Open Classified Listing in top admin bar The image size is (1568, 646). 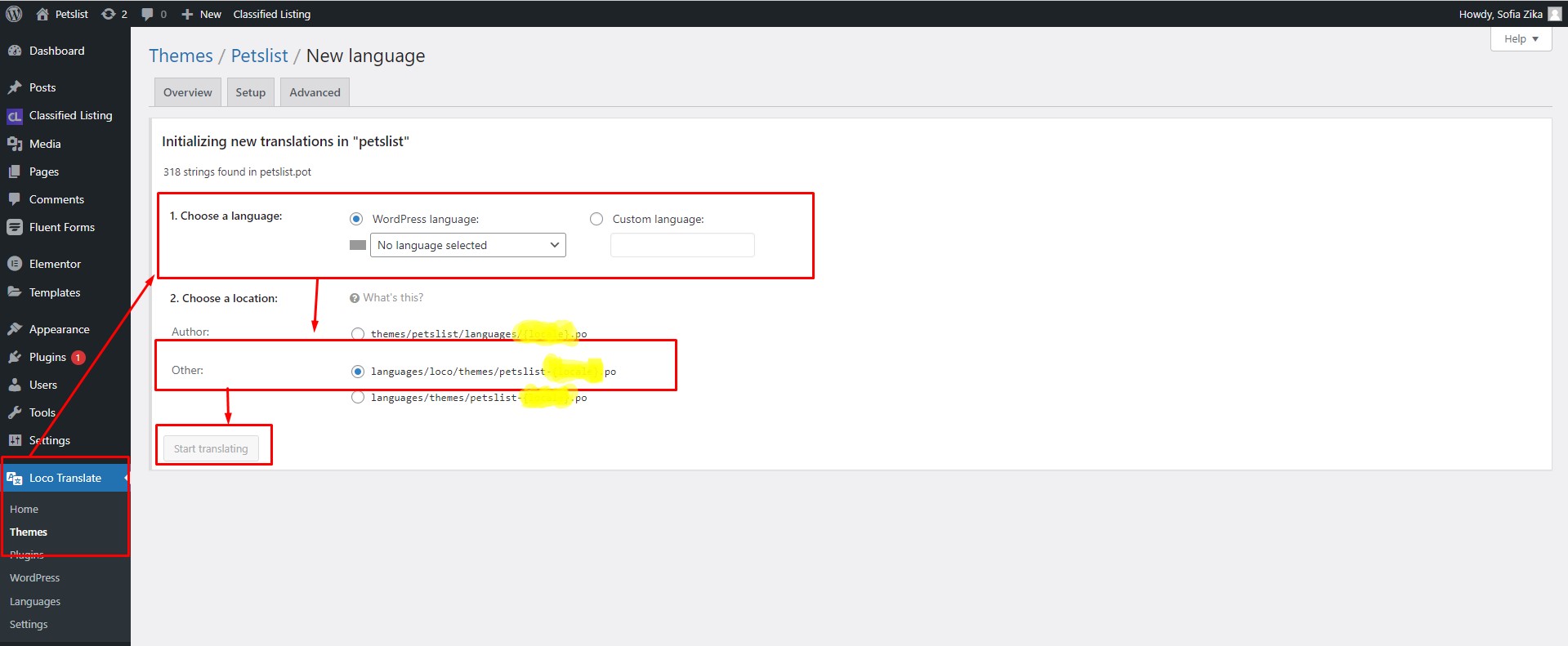coord(272,14)
